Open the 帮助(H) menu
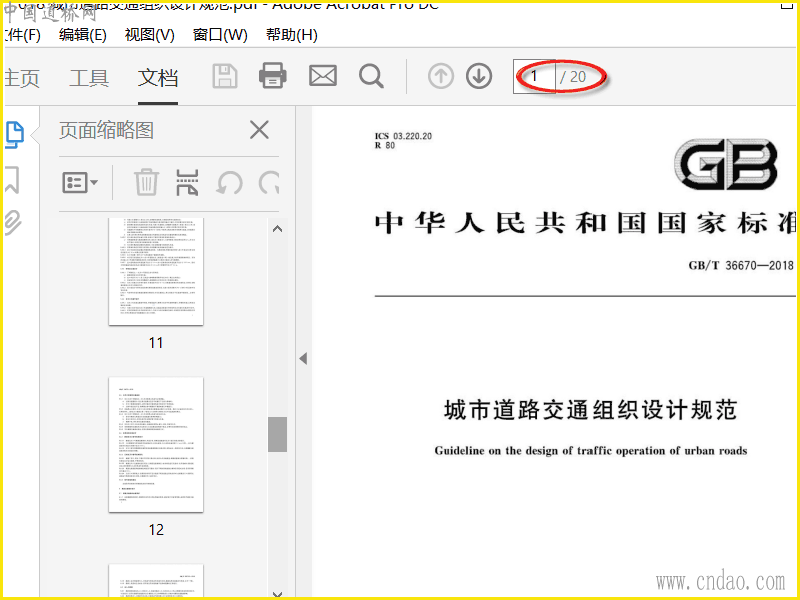 (291, 35)
